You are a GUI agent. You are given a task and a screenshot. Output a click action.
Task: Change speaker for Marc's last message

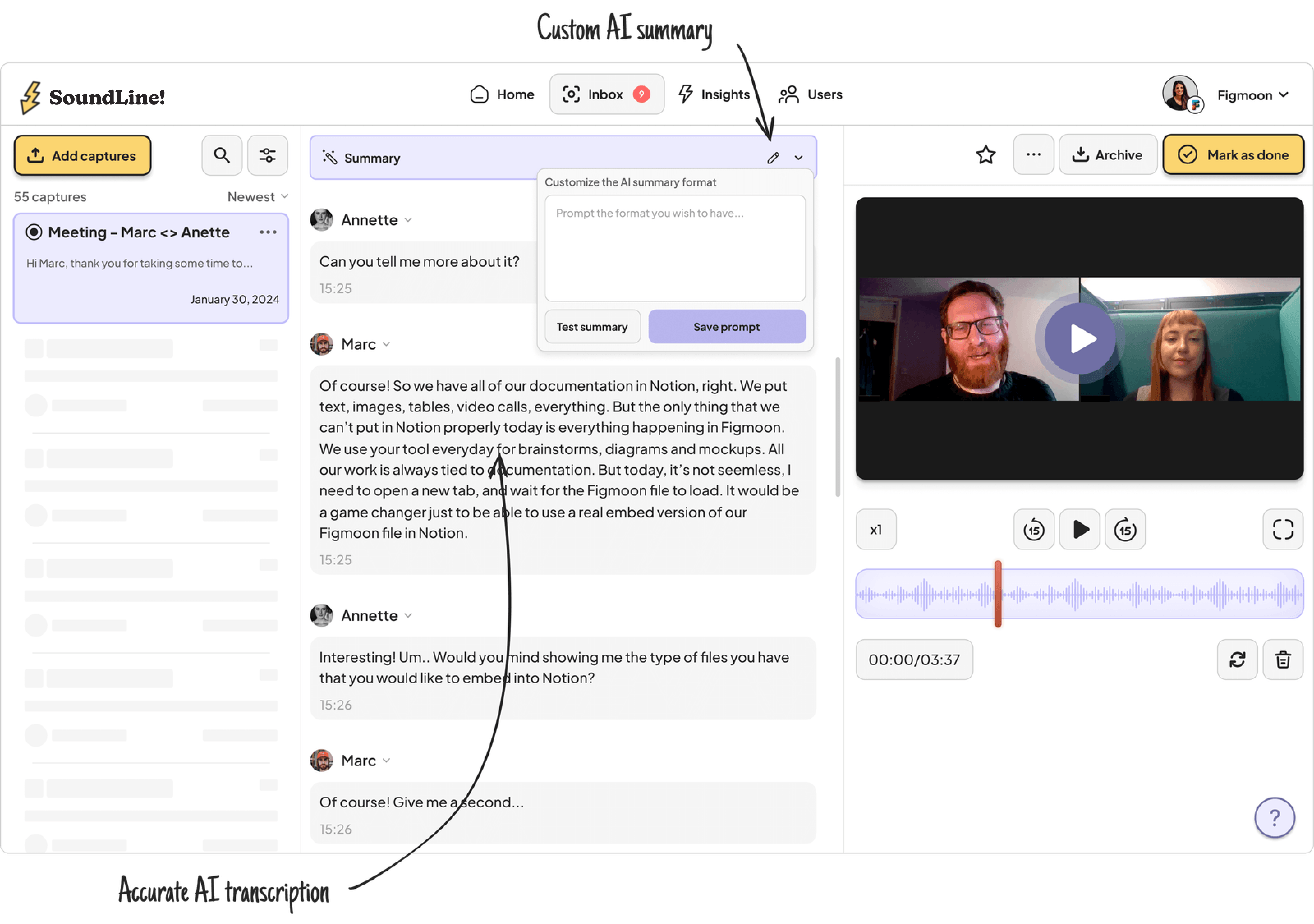pos(386,760)
